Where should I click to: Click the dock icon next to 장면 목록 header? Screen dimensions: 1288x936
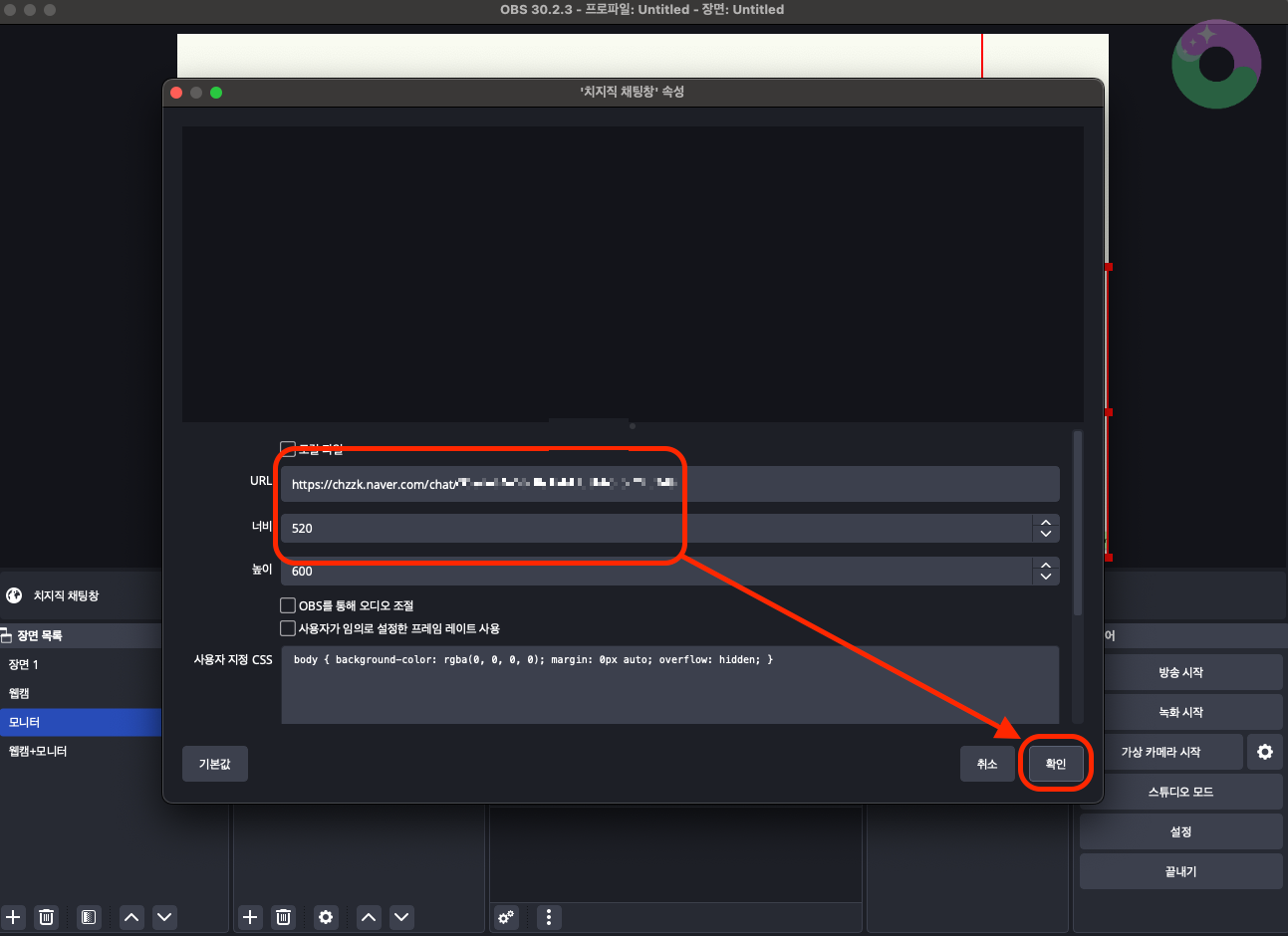(x=6, y=635)
